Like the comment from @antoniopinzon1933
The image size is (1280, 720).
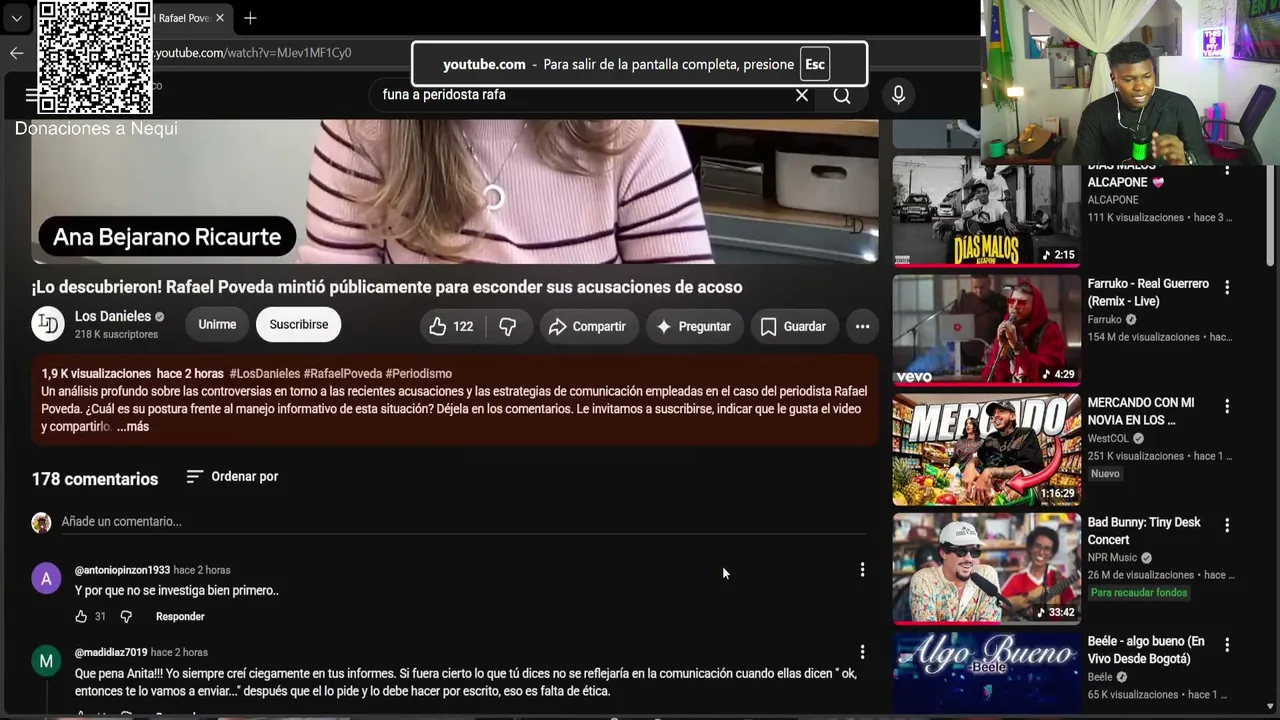81,616
